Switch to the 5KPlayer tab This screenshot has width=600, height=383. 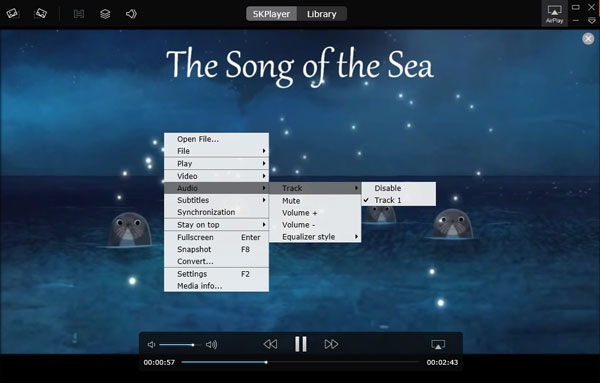[271, 14]
